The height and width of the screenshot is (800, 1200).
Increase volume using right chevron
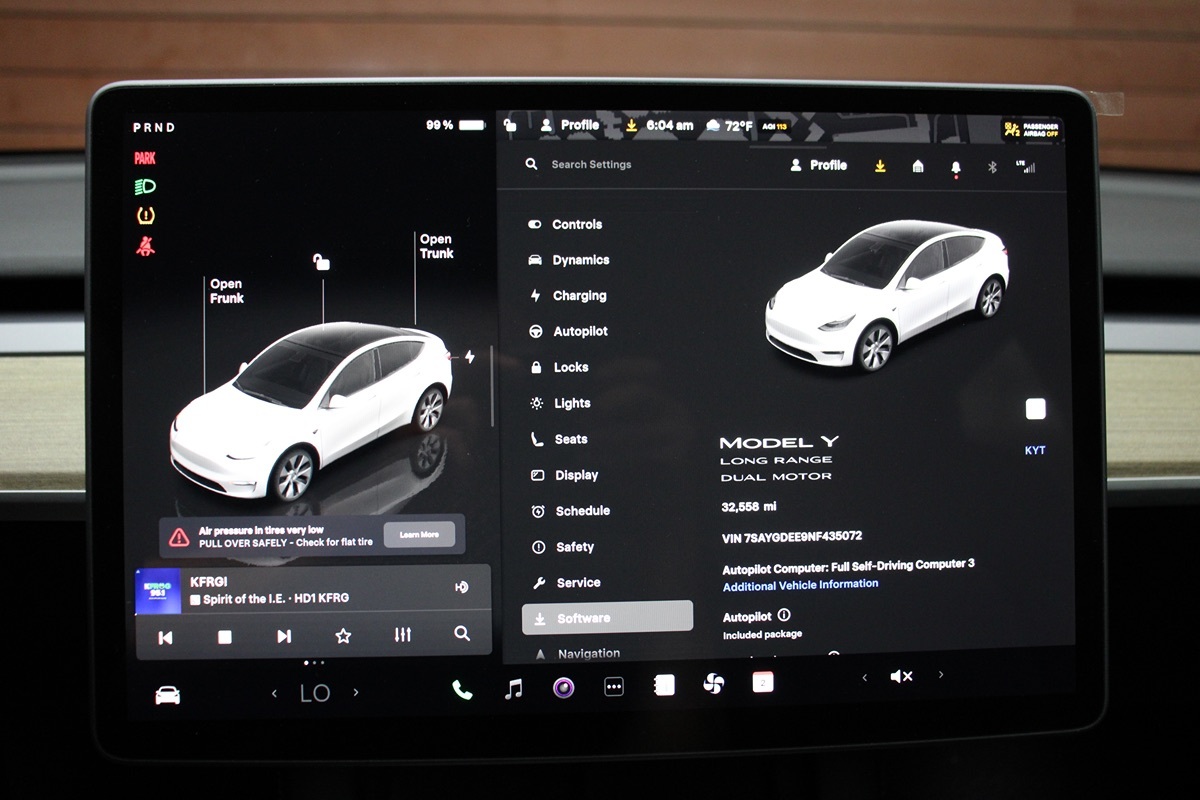[x=940, y=676]
